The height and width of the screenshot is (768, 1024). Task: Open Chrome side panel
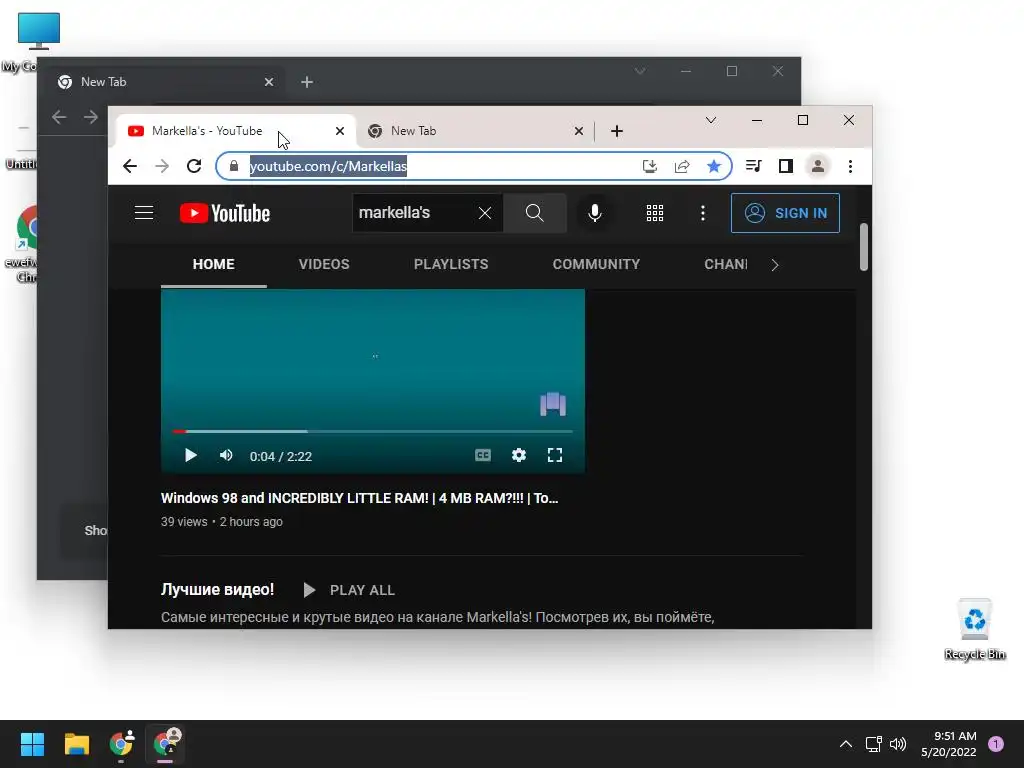click(786, 167)
